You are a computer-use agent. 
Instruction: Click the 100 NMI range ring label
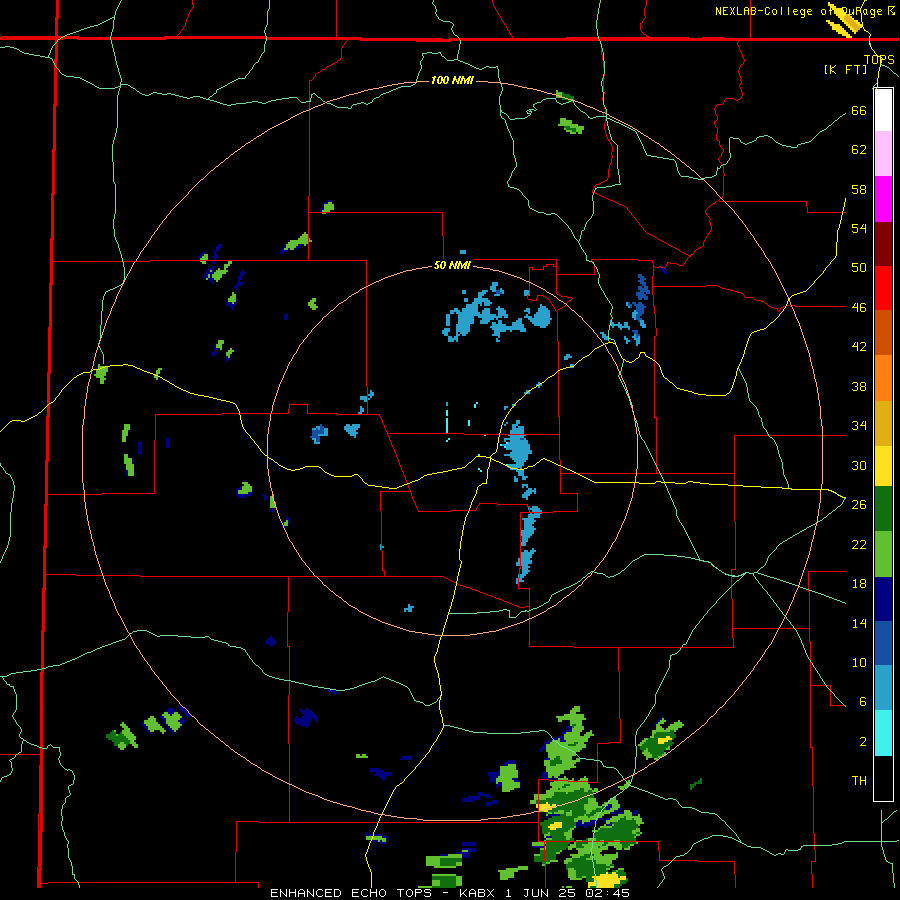coord(452,80)
